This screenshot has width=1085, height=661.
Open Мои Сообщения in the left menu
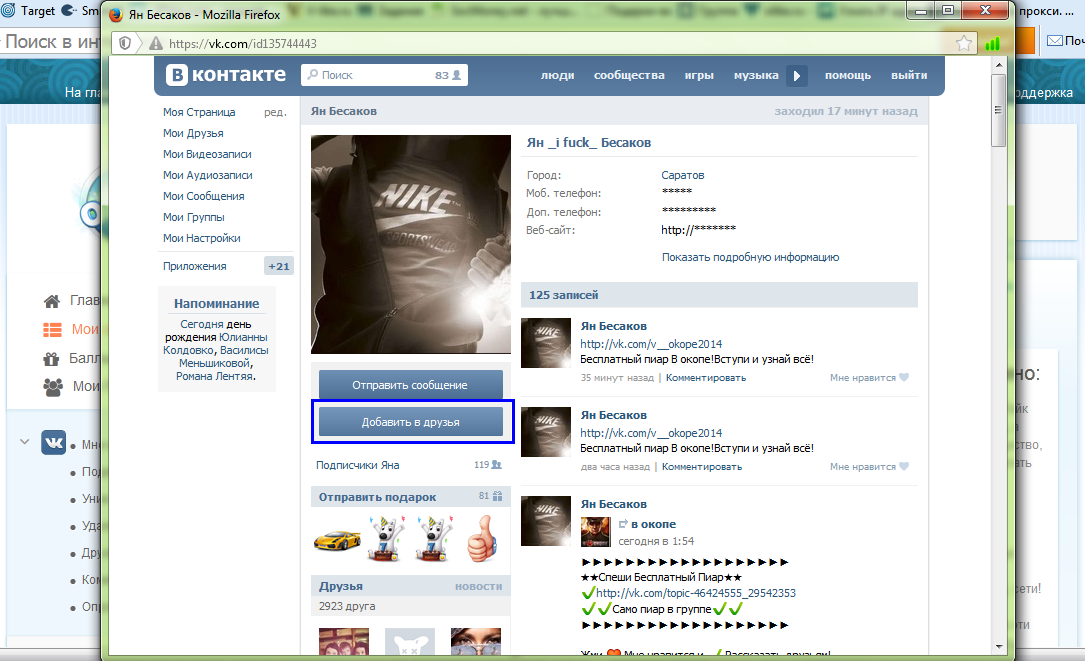pos(203,196)
